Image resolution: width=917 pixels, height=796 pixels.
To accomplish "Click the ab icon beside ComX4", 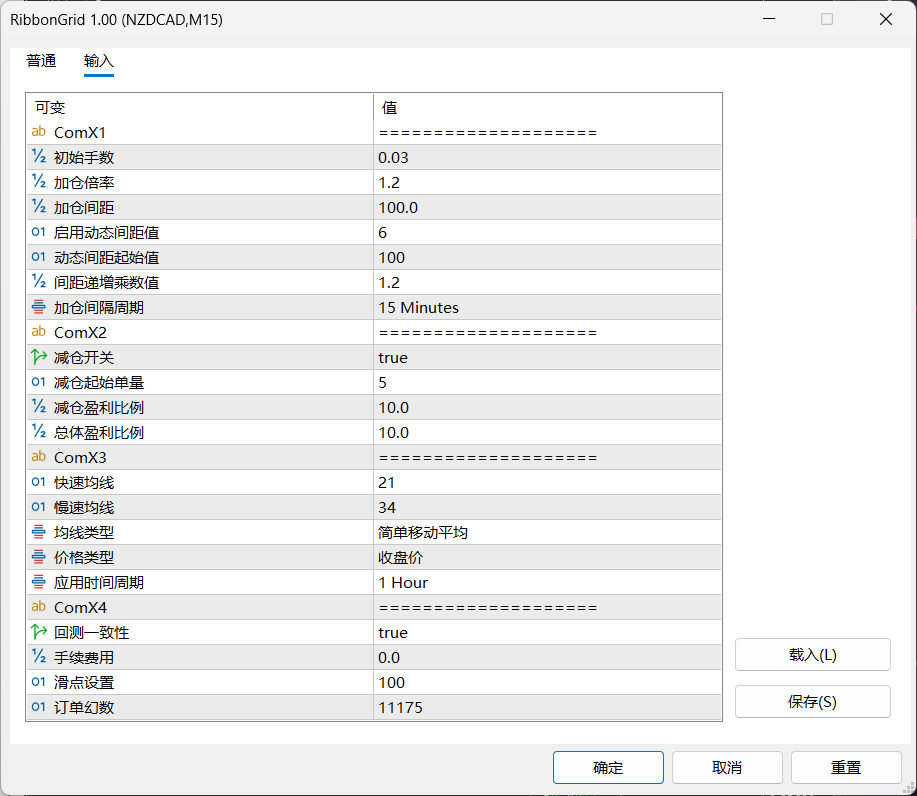I will pyautogui.click(x=39, y=607).
